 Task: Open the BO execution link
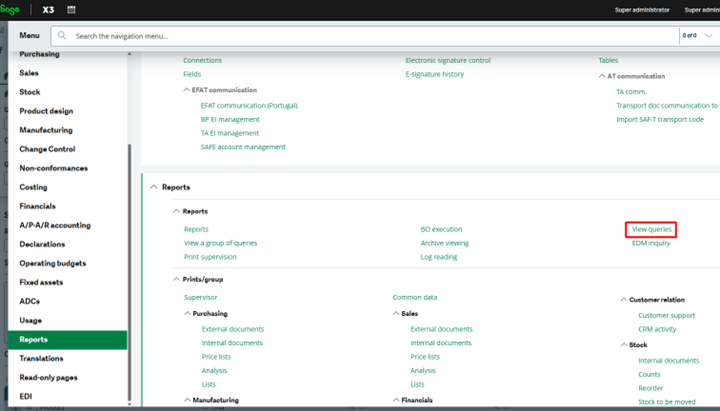point(441,229)
